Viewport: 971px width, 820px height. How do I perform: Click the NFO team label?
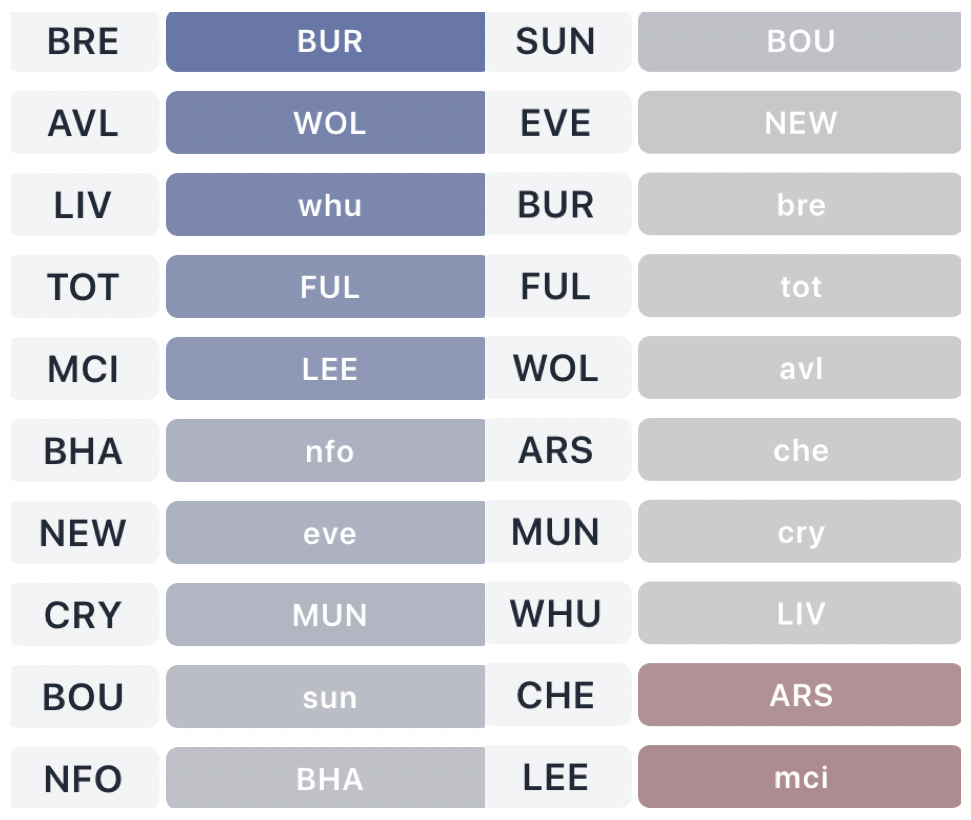[x=83, y=779]
